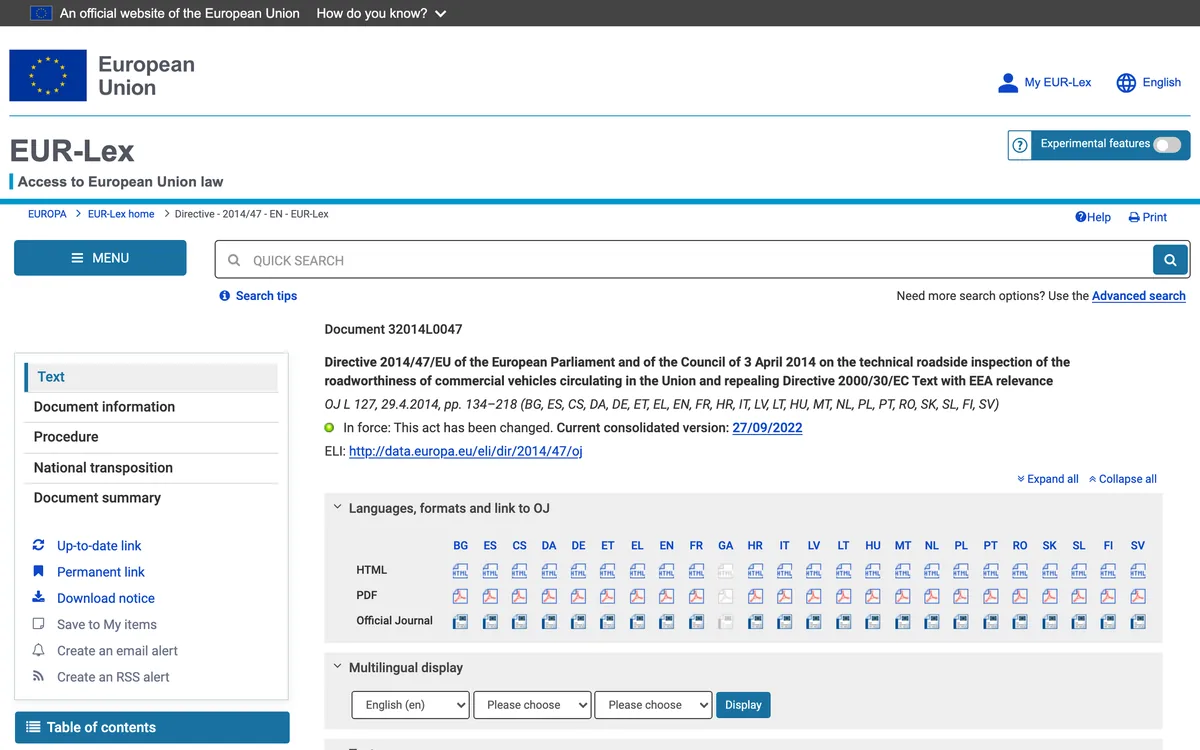Open the EN Official Journal icon
This screenshot has height=750, width=1200.
pyautogui.click(x=667, y=621)
